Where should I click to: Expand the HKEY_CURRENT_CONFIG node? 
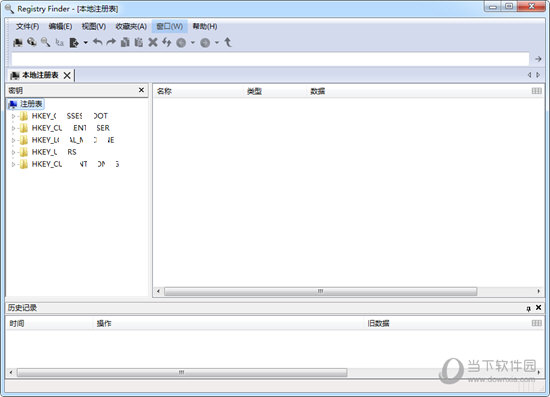pyautogui.click(x=13, y=164)
